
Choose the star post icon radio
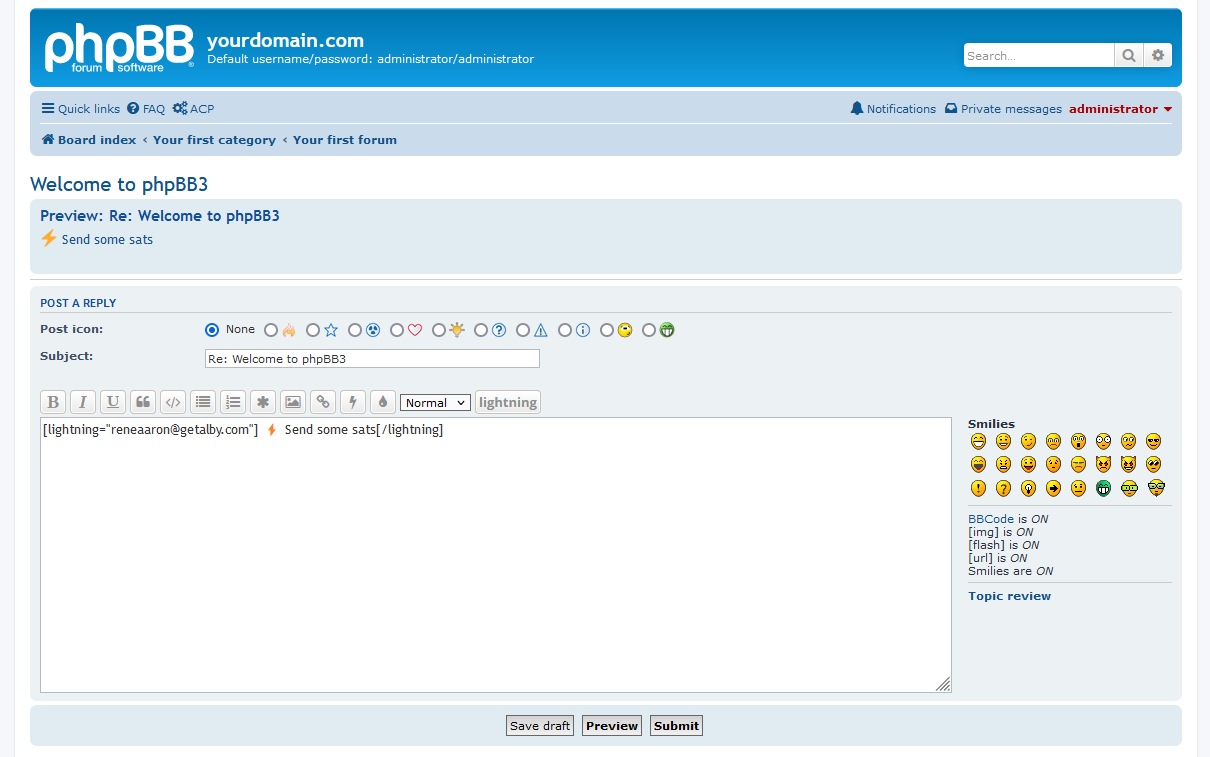(313, 330)
